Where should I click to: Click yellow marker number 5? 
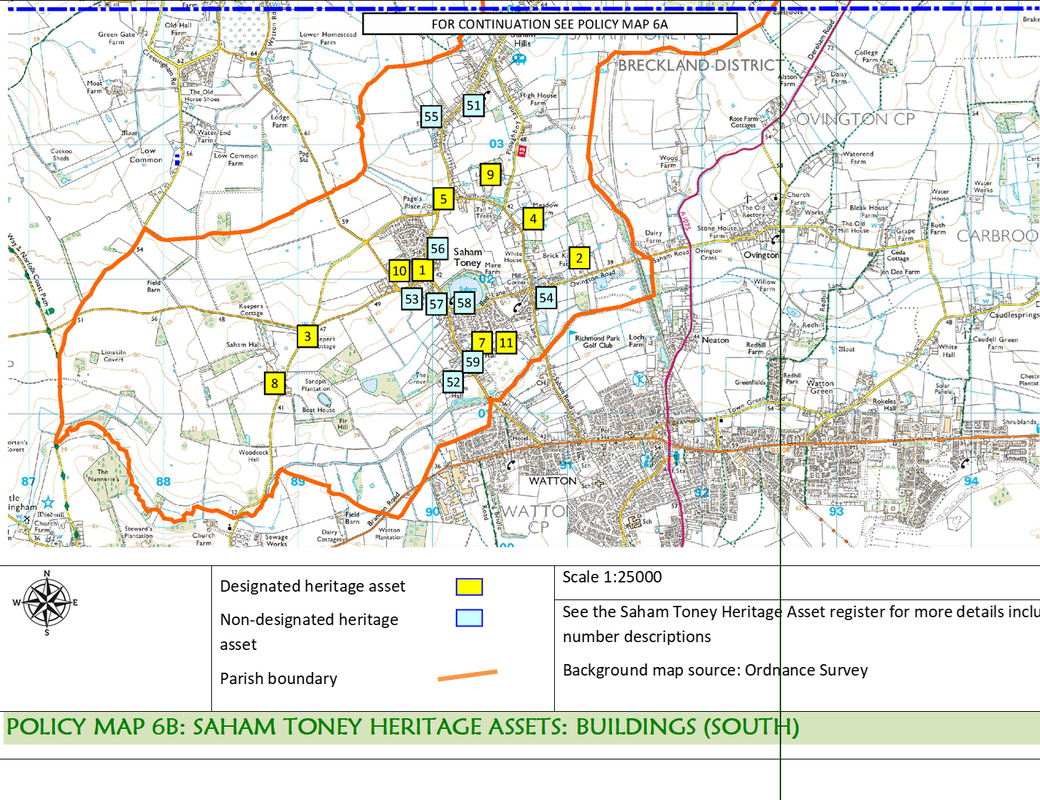[444, 198]
